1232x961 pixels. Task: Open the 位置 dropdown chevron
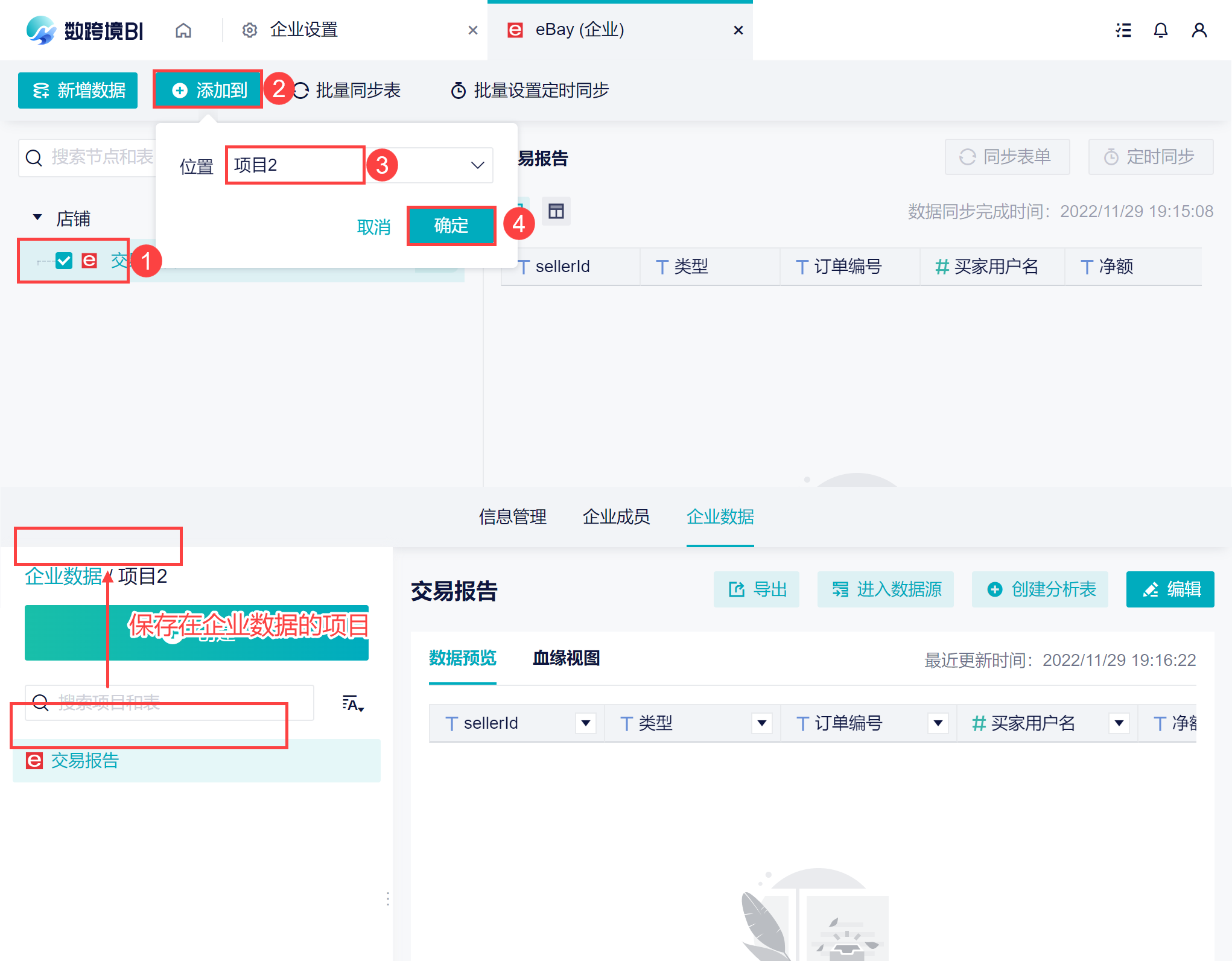(477, 165)
